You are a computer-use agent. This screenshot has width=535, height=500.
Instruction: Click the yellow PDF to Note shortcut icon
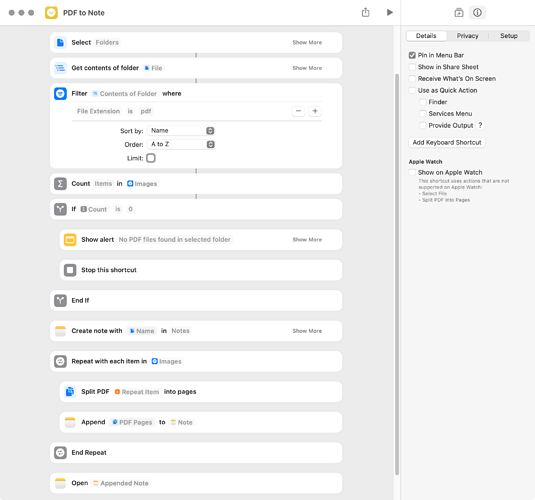[x=51, y=13]
